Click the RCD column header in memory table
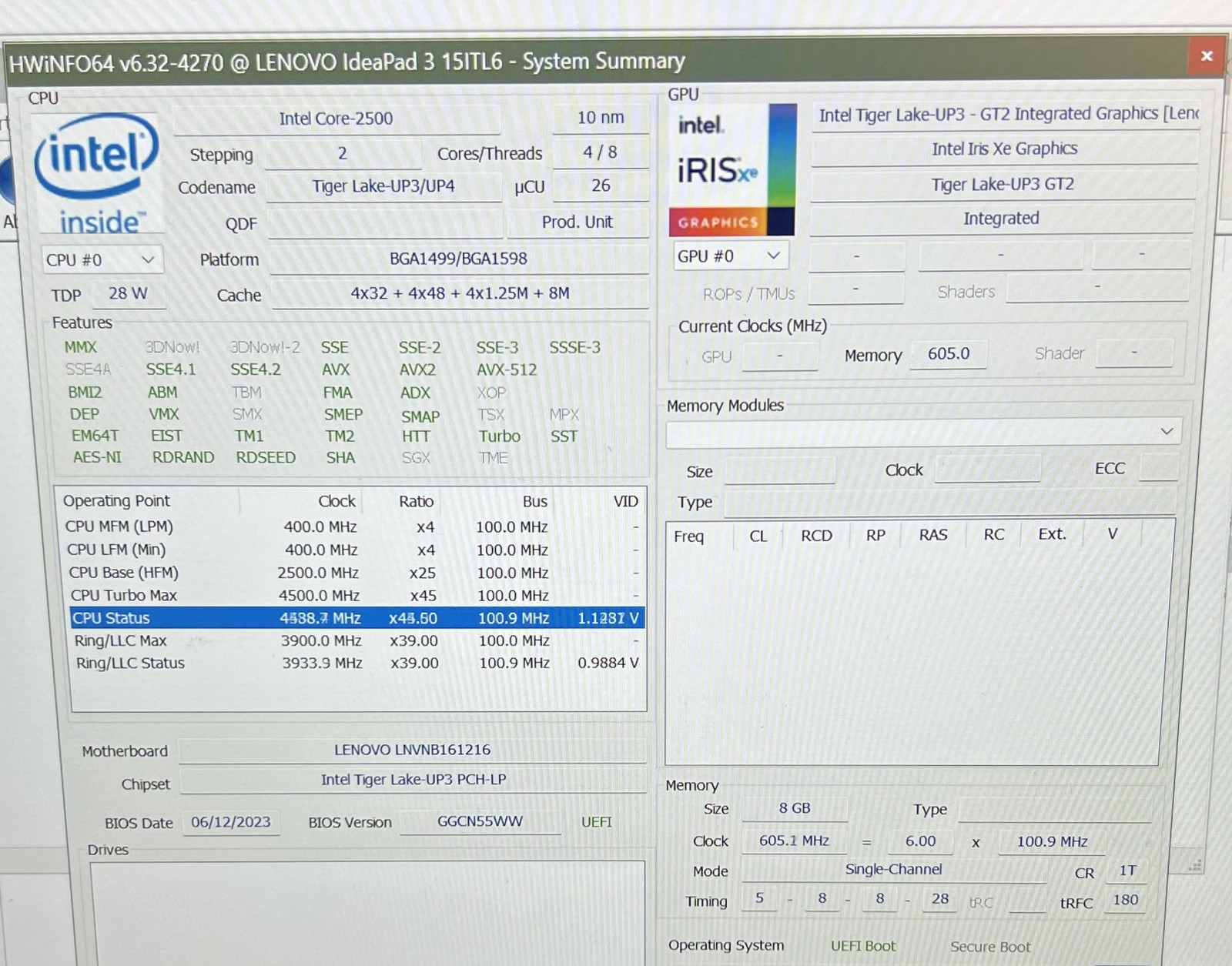 [x=816, y=536]
